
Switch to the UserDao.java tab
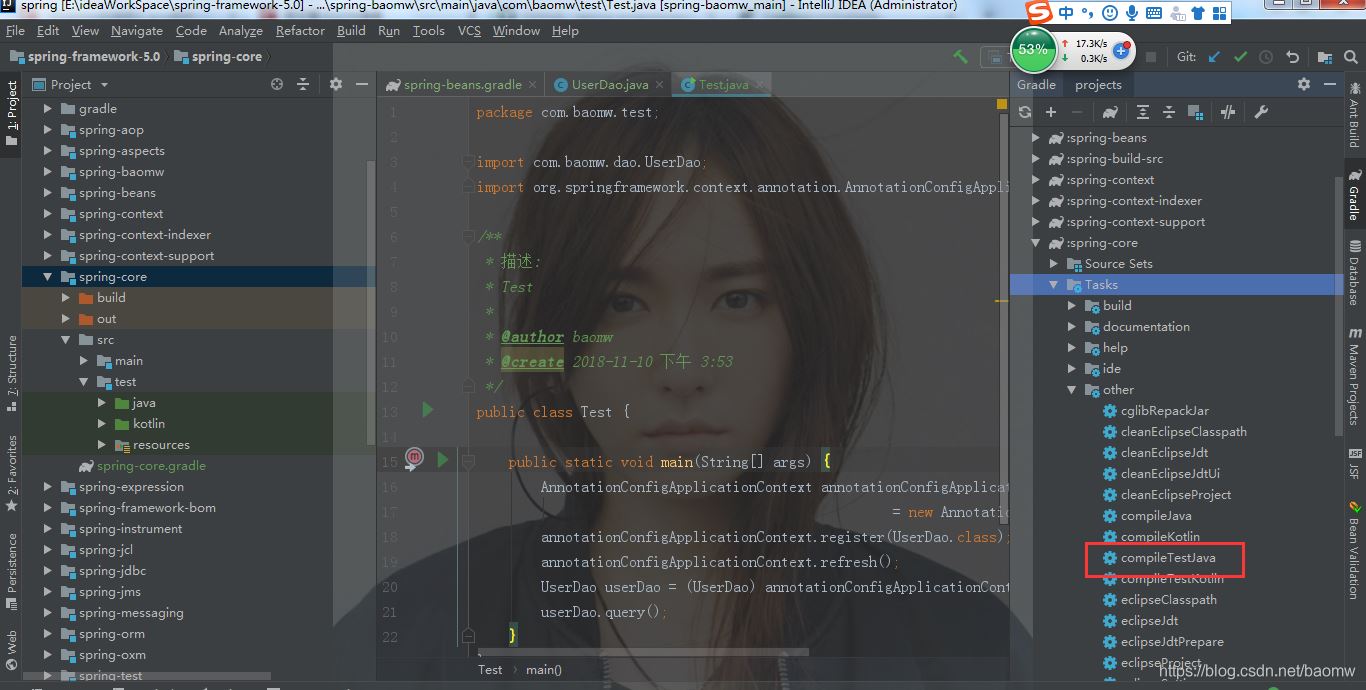click(x=609, y=85)
